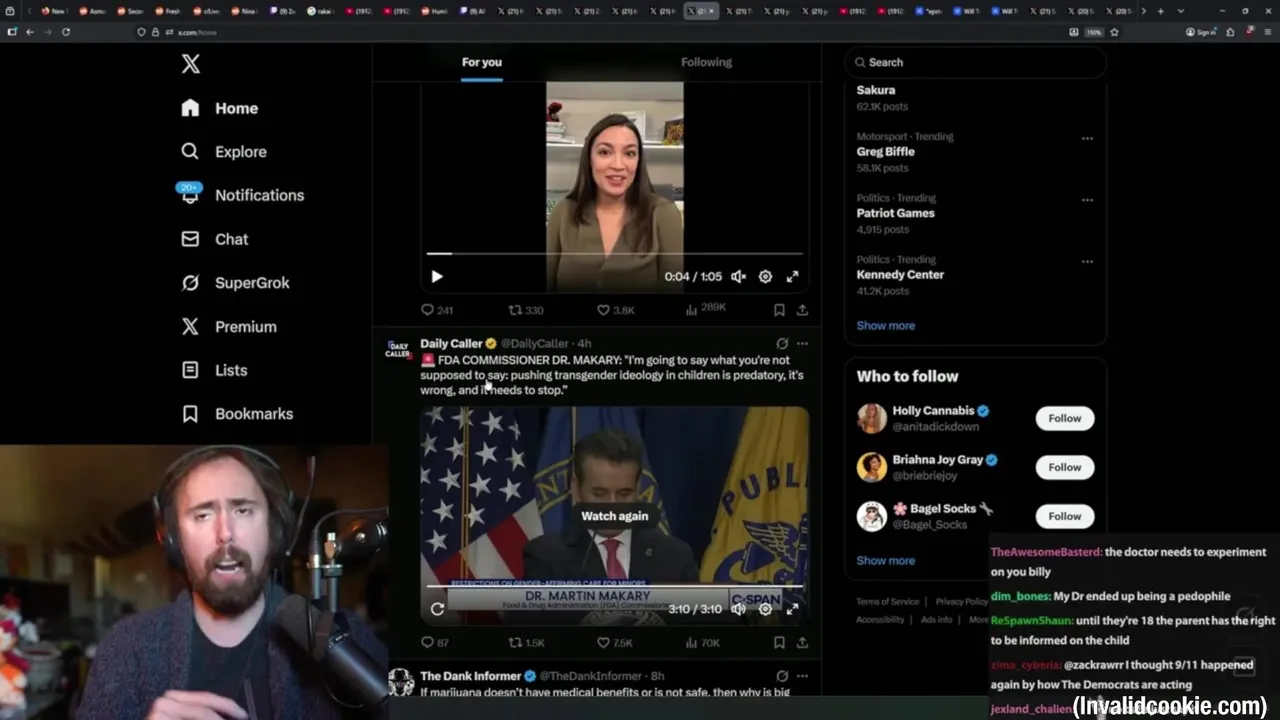
Task: Unmute the top video post
Action: pos(738,277)
